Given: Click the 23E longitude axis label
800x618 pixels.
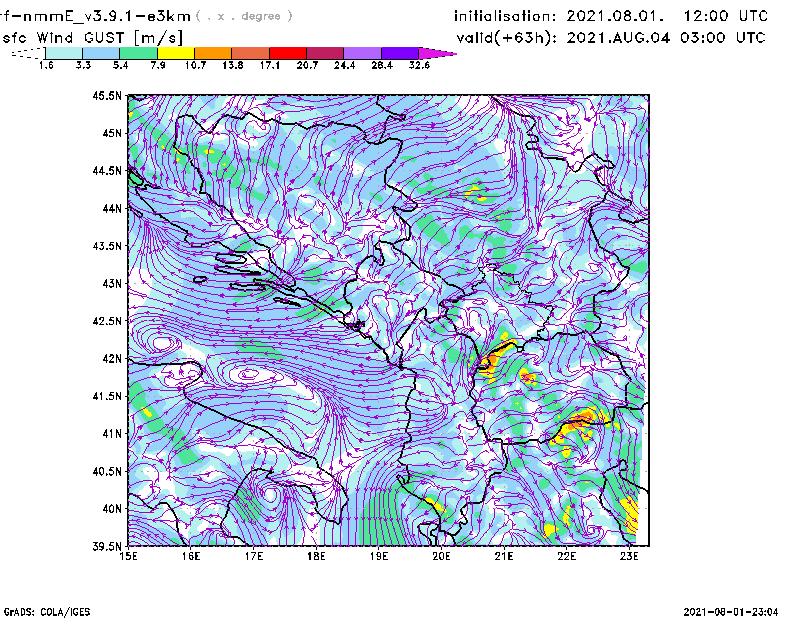Looking at the screenshot, I should 630,556.
